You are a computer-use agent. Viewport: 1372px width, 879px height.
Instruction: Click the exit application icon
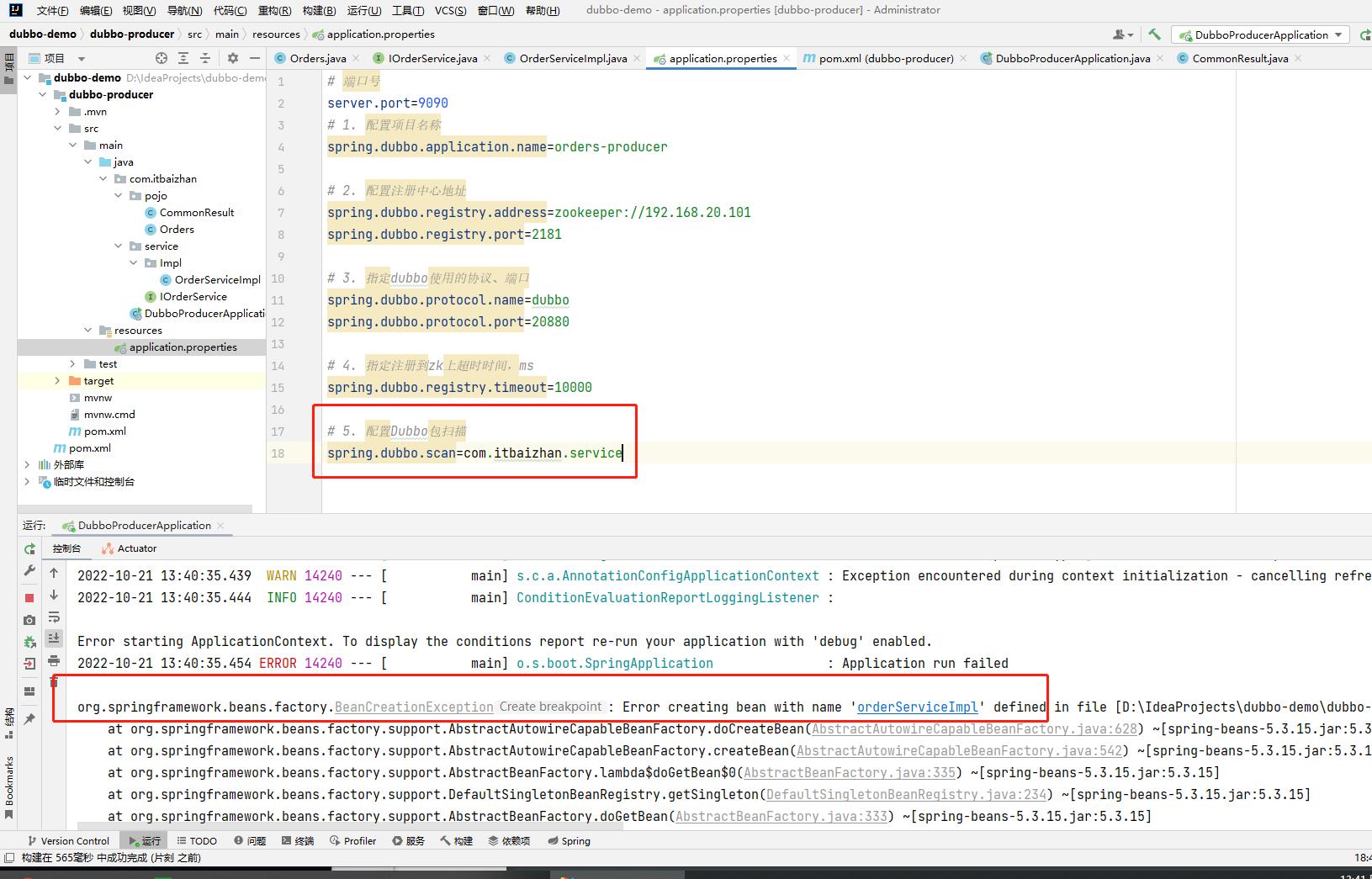(x=29, y=664)
